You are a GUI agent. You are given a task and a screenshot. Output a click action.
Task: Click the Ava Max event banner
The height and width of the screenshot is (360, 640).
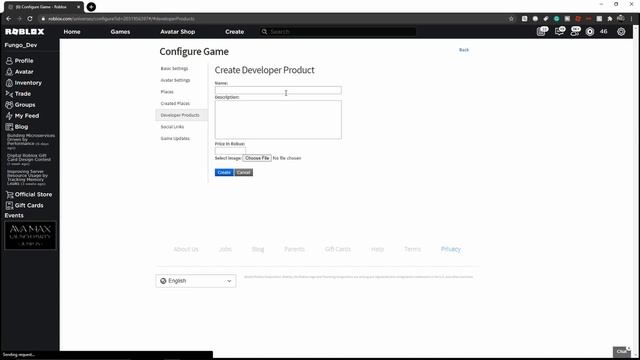pyautogui.click(x=30, y=235)
